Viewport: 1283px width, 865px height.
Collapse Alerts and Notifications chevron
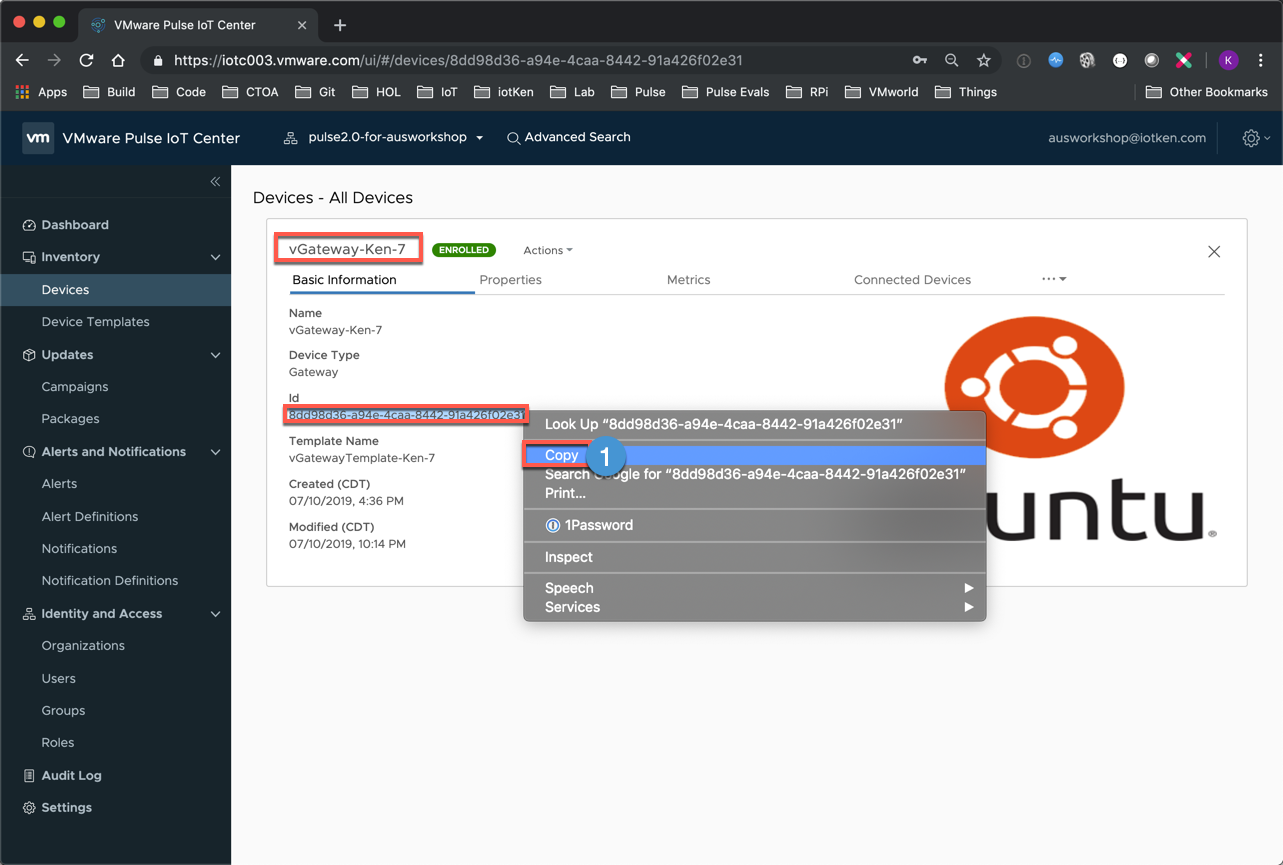tap(215, 452)
